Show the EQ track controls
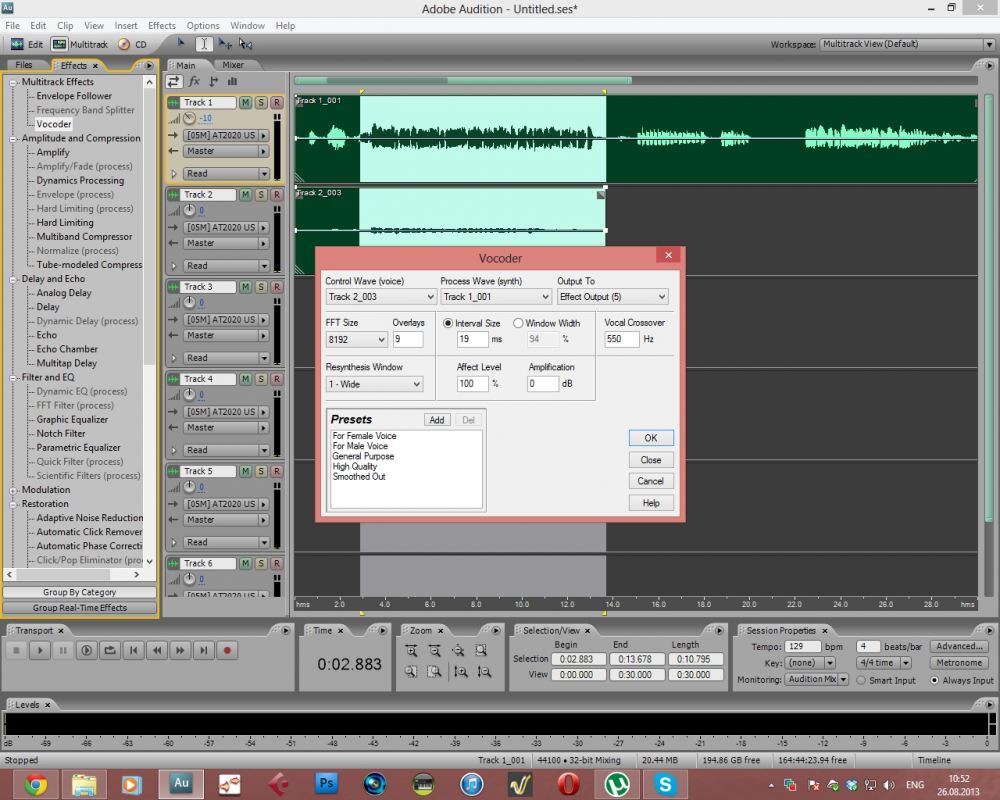The width and height of the screenshot is (1000, 800). [x=233, y=81]
